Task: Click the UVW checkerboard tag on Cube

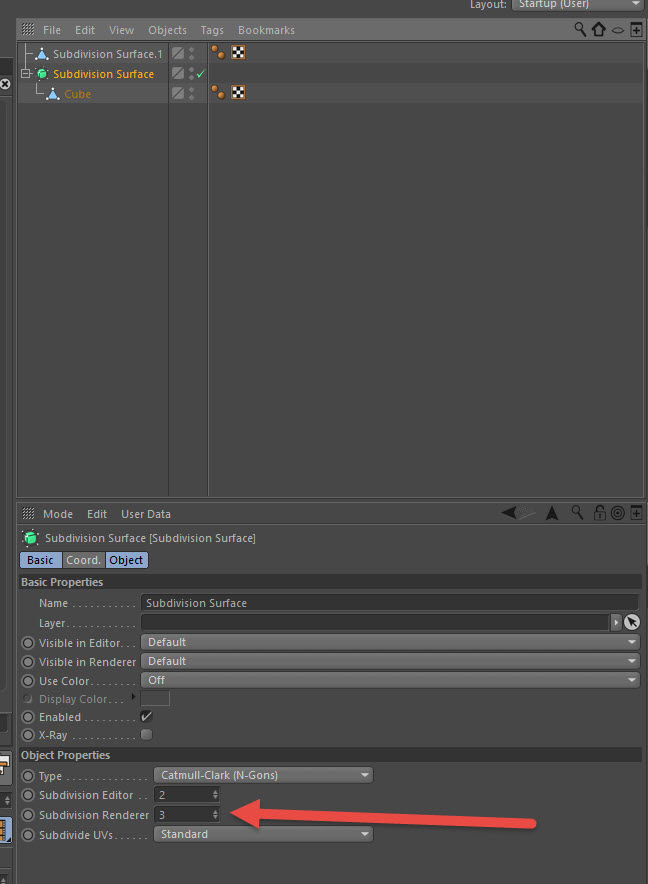Action: coord(238,92)
